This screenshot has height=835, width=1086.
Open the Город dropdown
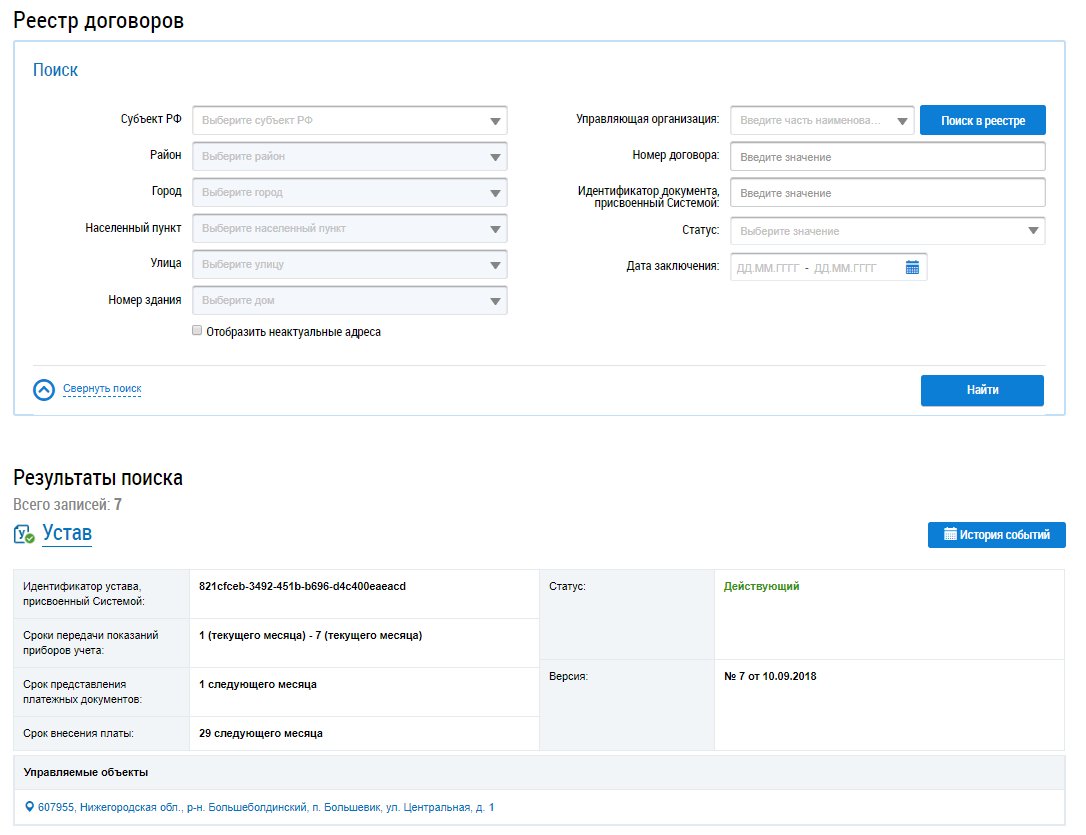[349, 193]
